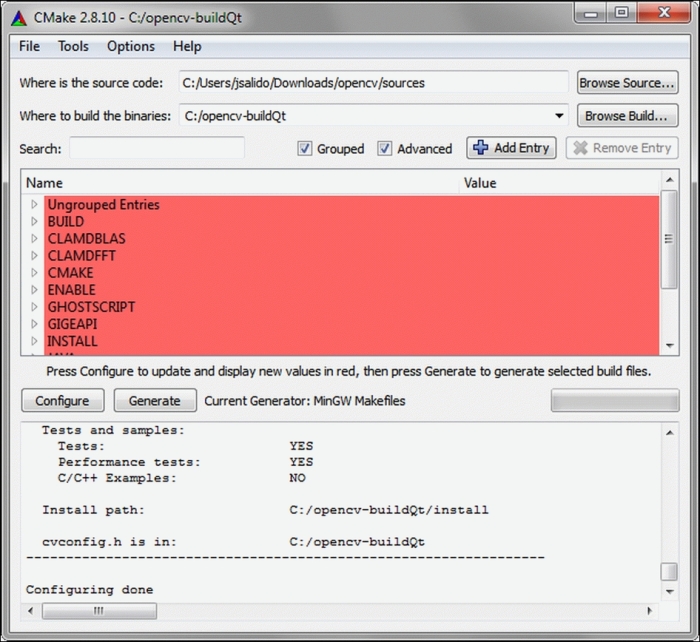Click the output log scroll left arrow
The image size is (700, 642).
click(x=30, y=610)
